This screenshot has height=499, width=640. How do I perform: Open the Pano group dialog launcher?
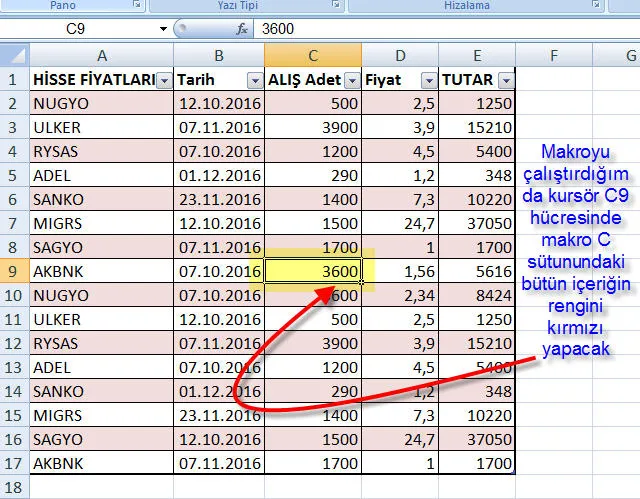[137, 6]
